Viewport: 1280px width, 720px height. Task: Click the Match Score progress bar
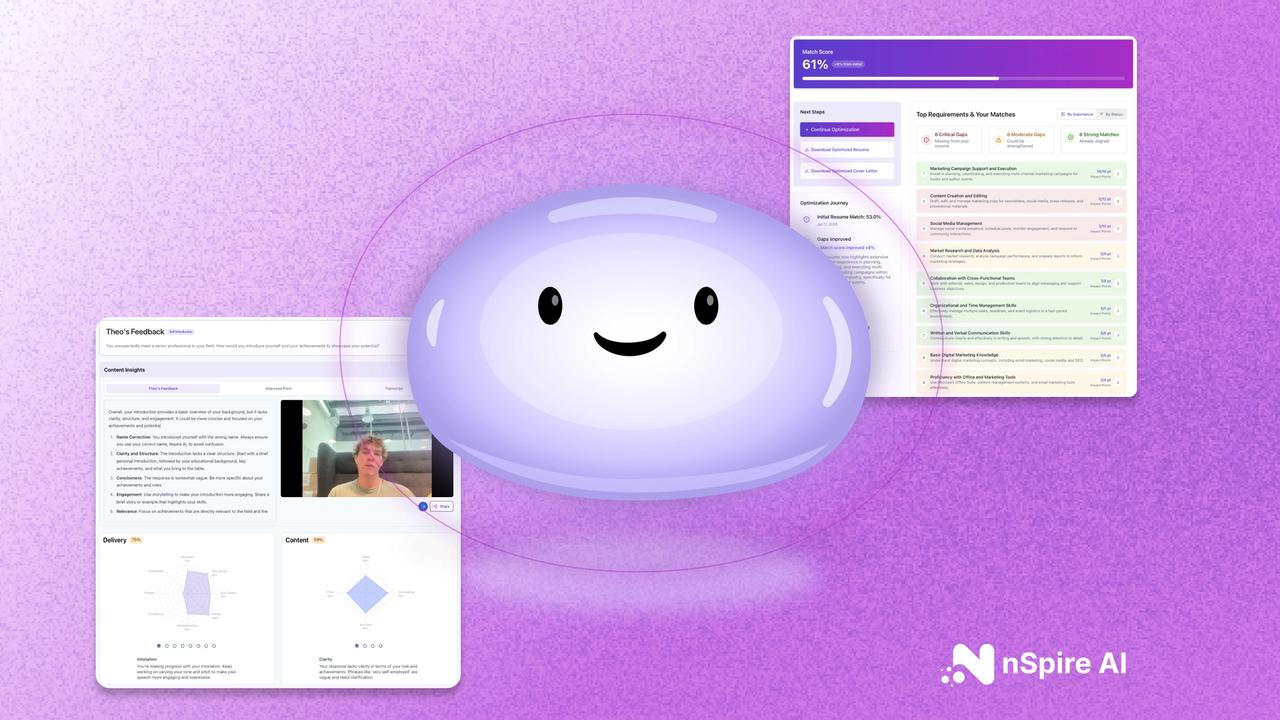[x=963, y=78]
